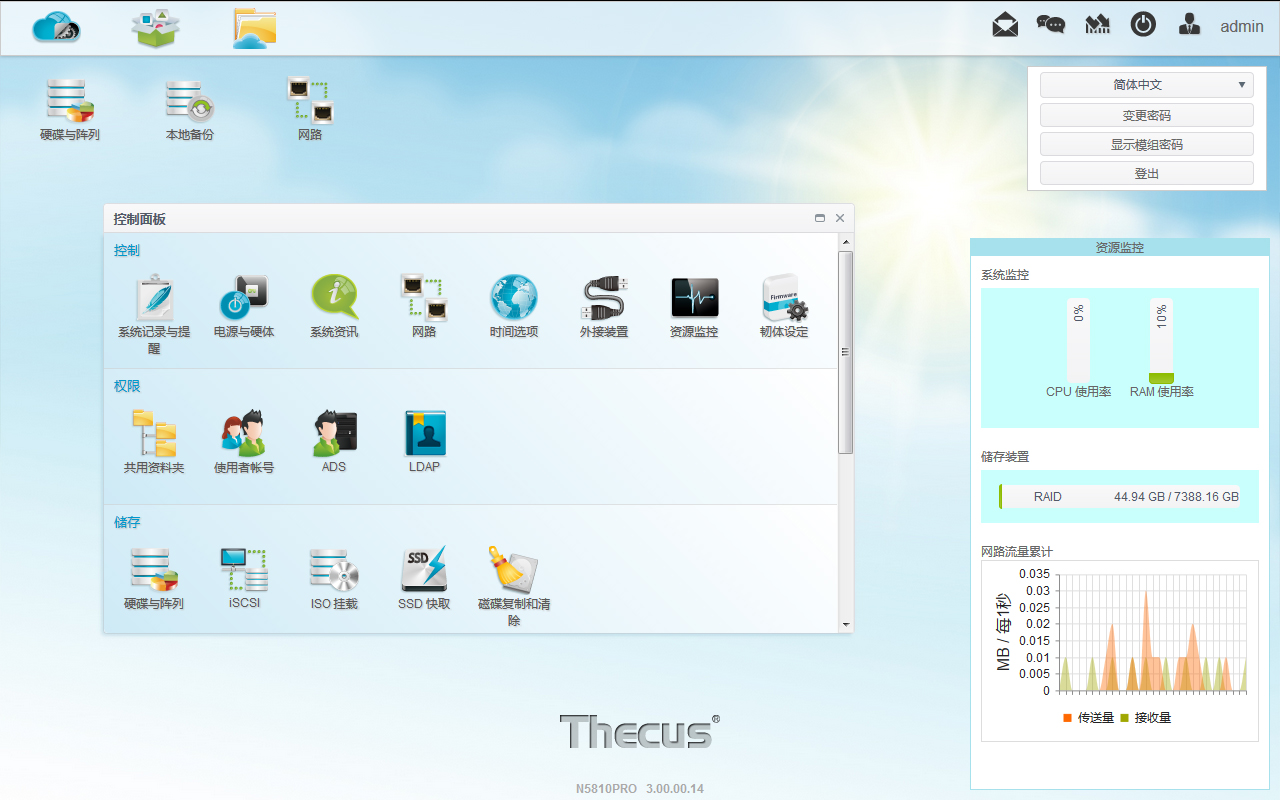Click the control panel scrollbar down arrow
The width and height of the screenshot is (1280, 800).
pyautogui.click(x=846, y=624)
